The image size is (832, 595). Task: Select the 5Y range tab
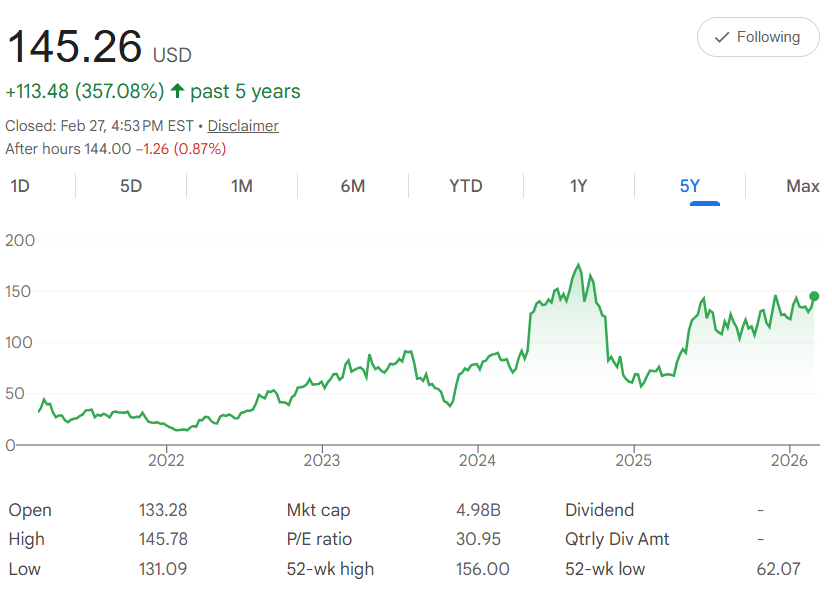point(690,186)
